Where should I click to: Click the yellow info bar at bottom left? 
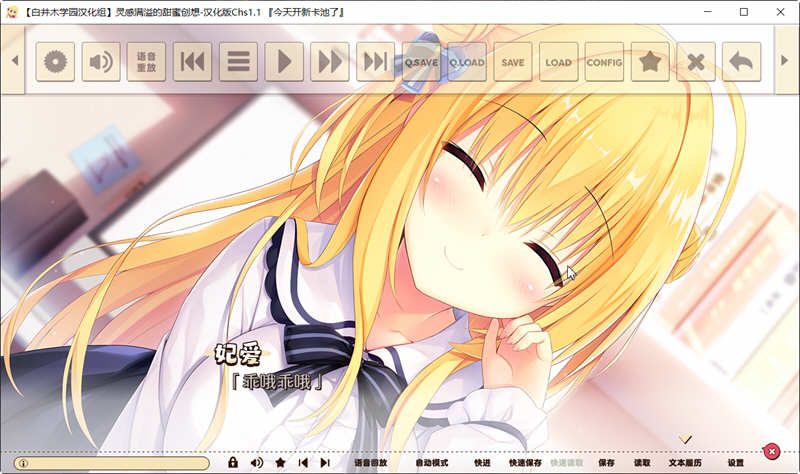[112, 463]
